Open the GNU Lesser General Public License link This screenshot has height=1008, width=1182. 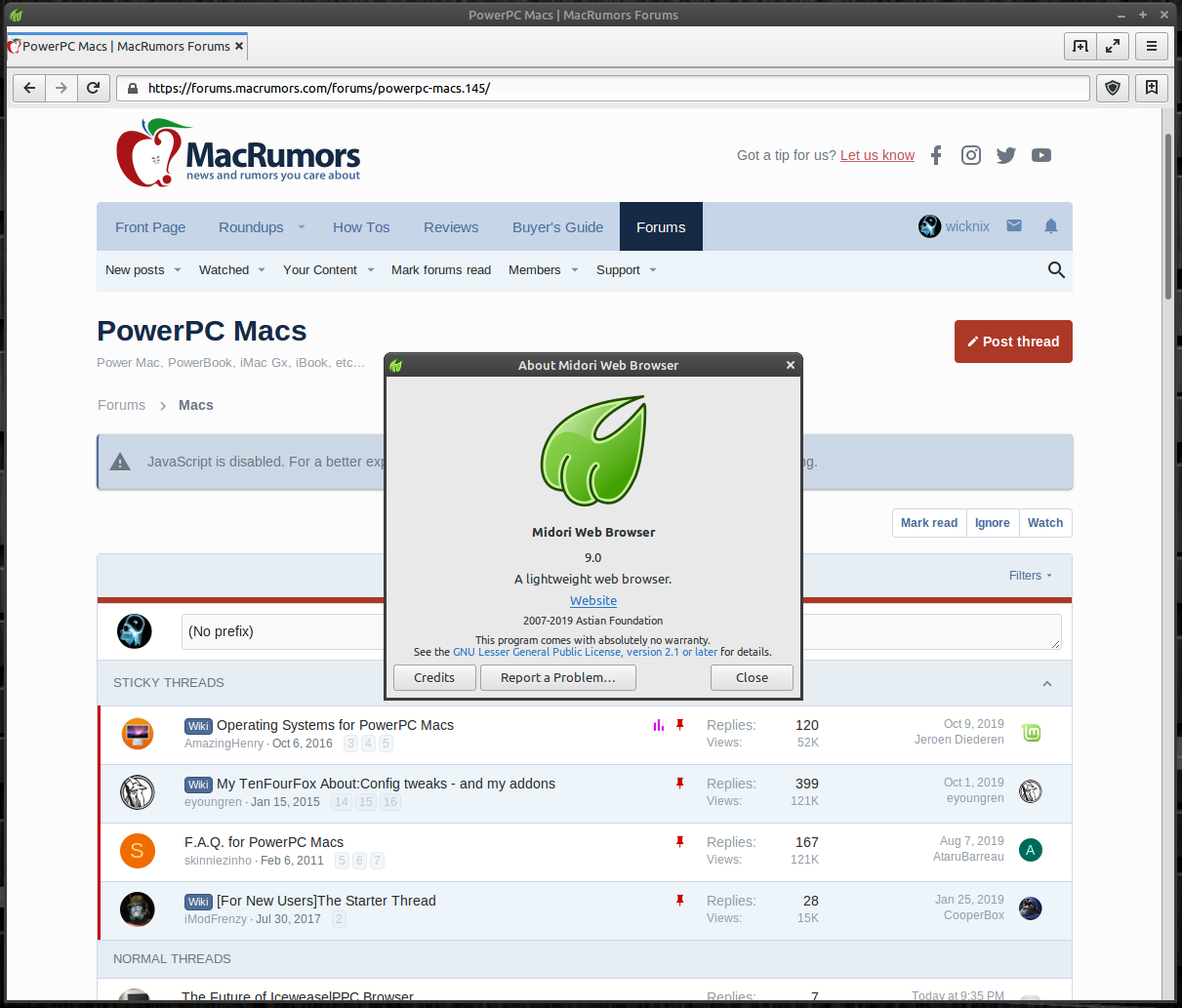(585, 652)
